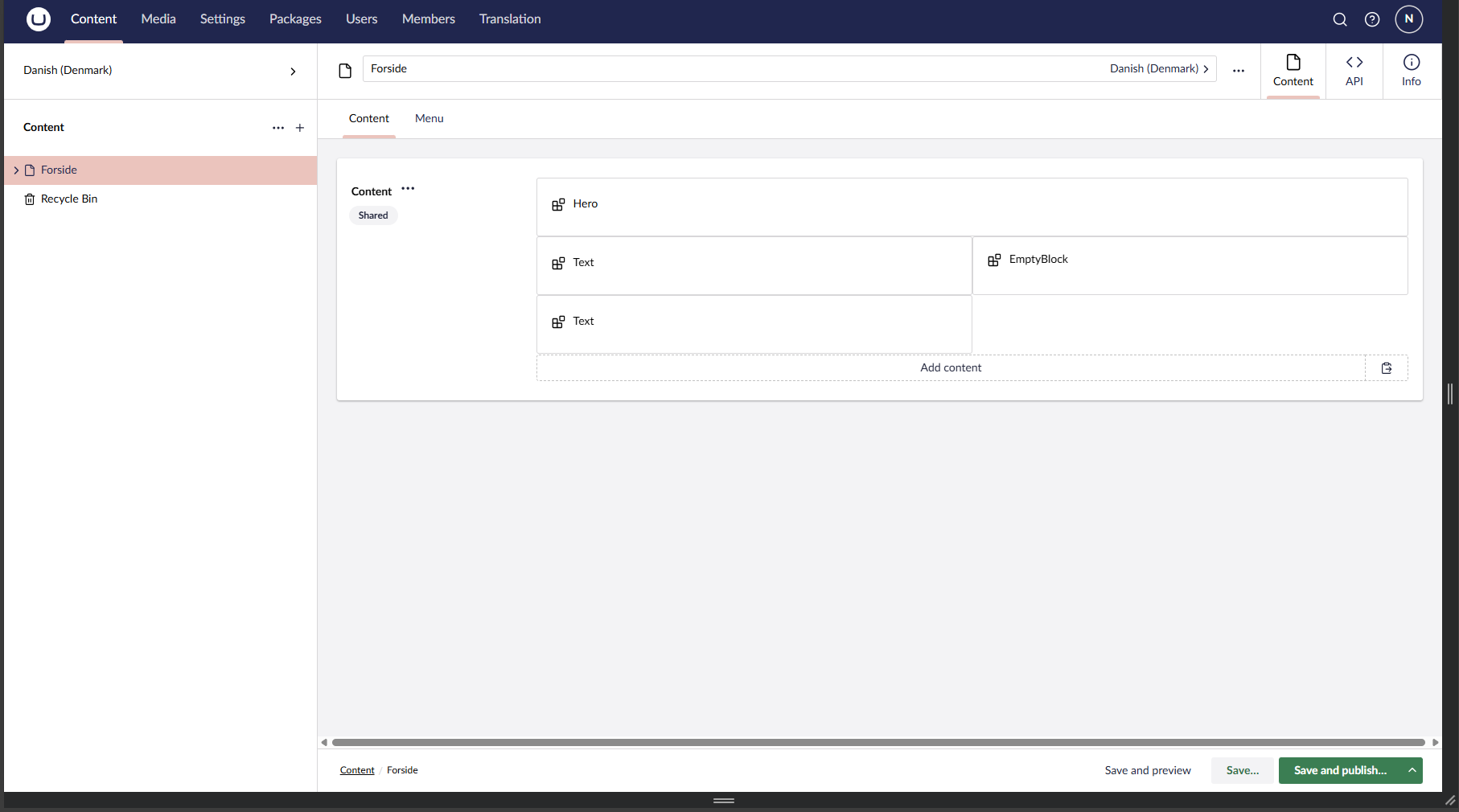Screen dimensions: 1459x812
Task: Open the API workspace view
Action: (1354, 71)
